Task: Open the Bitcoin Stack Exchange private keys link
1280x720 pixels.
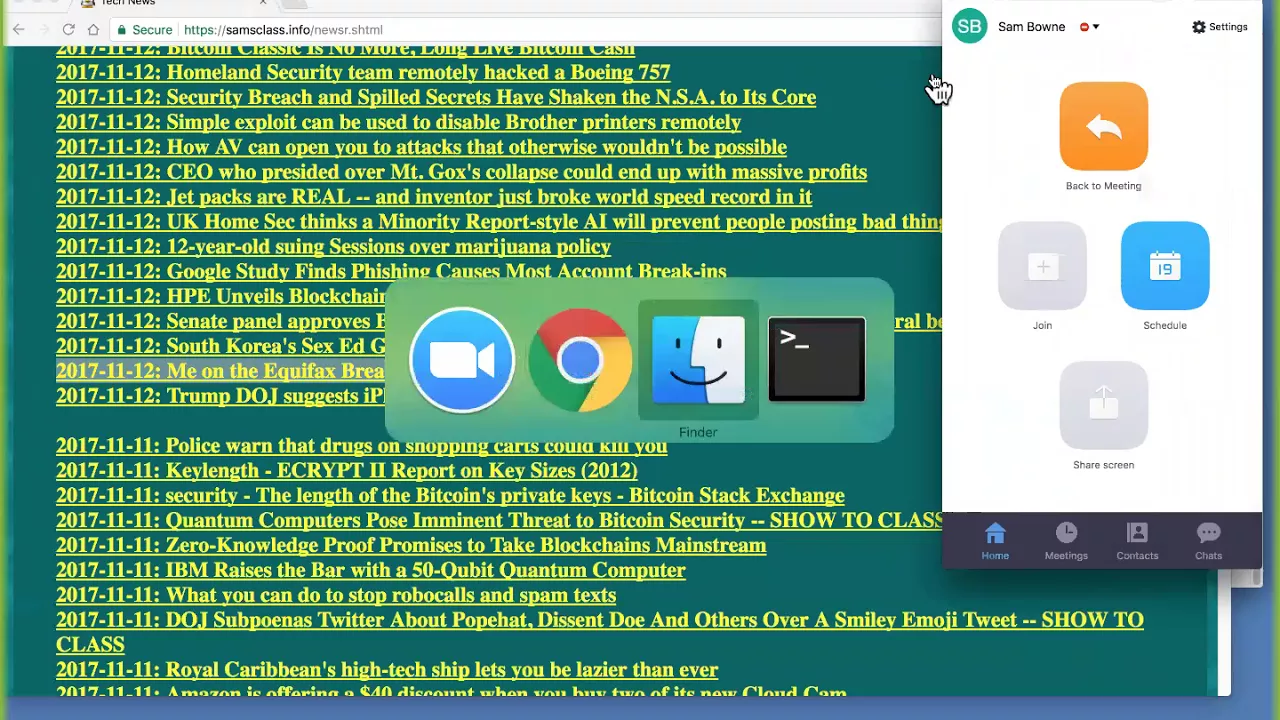Action: 450,496
